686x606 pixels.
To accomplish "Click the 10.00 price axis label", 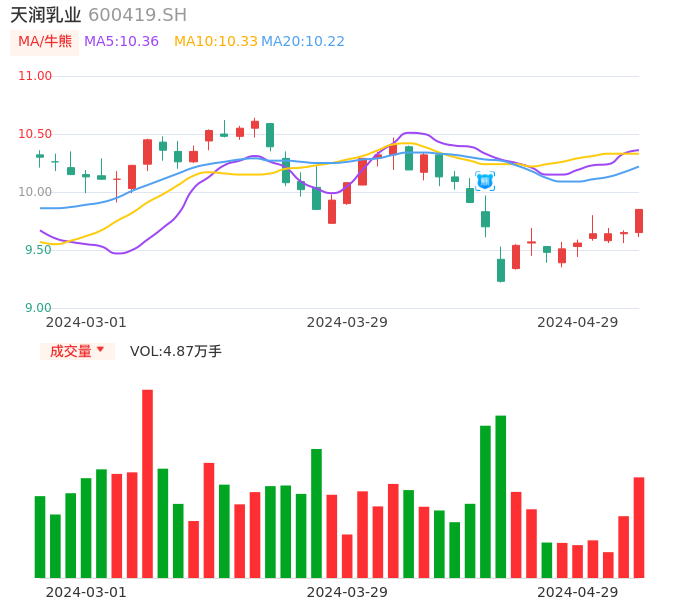I will tap(35, 192).
